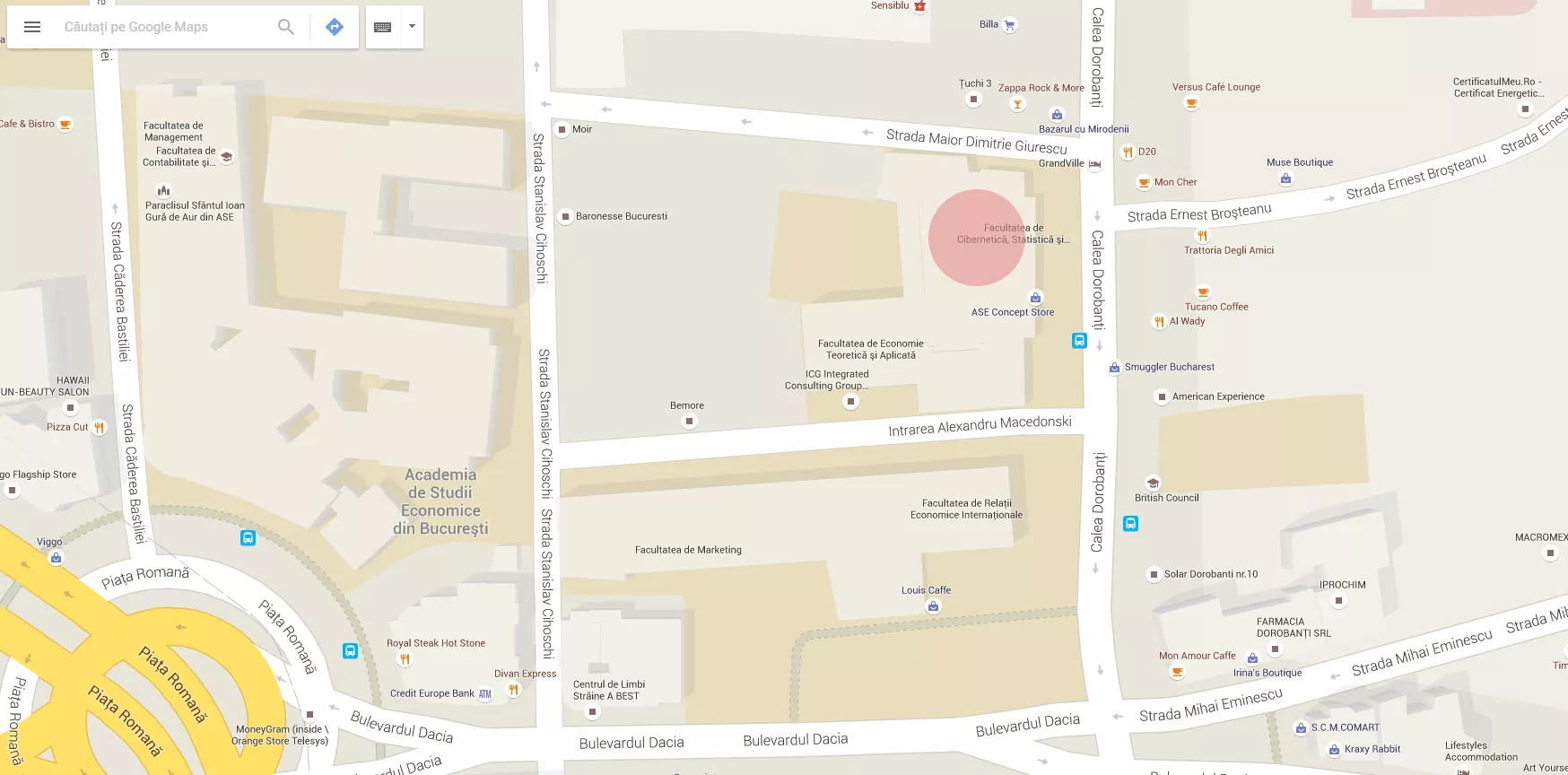This screenshot has height=775, width=1568.
Task: Click the keyboard input tool icon
Action: (x=382, y=27)
